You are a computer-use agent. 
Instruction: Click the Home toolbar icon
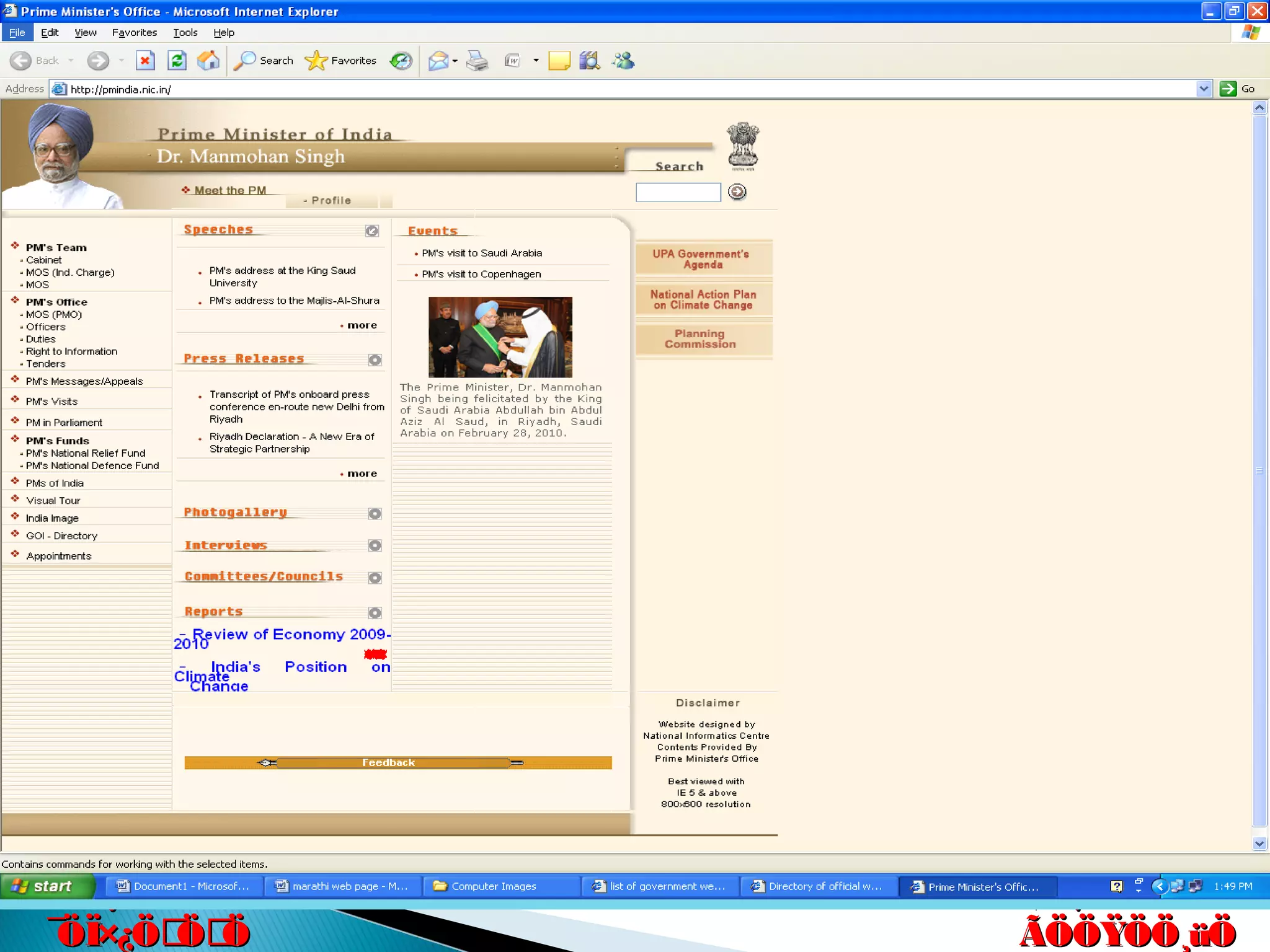tap(208, 61)
